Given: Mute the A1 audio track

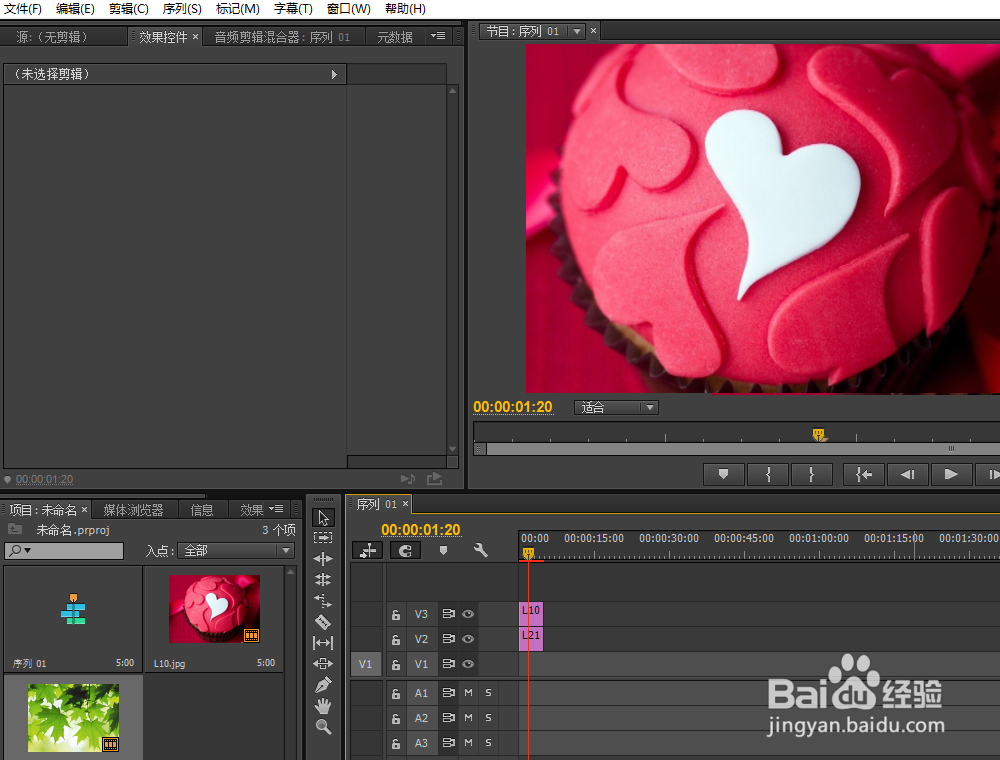Looking at the screenshot, I should (468, 692).
